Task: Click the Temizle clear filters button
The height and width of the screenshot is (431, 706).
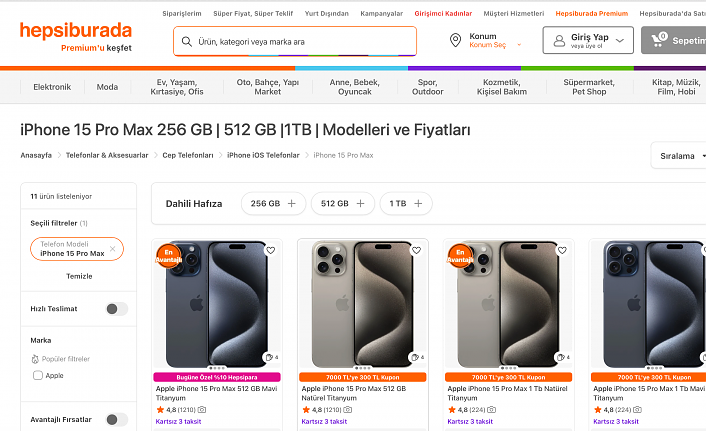Action: click(79, 276)
